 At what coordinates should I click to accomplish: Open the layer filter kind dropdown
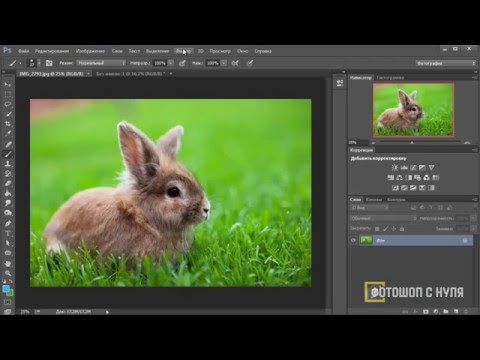coord(369,208)
